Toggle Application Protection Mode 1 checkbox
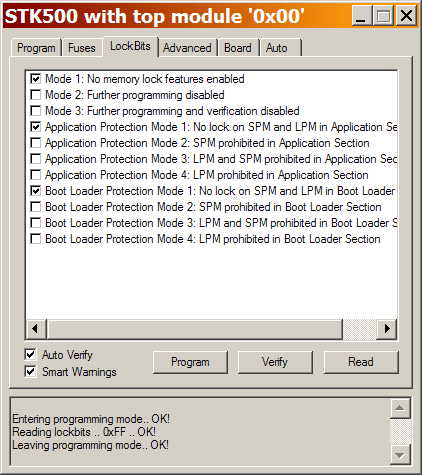Image resolution: width=422 pixels, height=475 pixels. (35, 127)
